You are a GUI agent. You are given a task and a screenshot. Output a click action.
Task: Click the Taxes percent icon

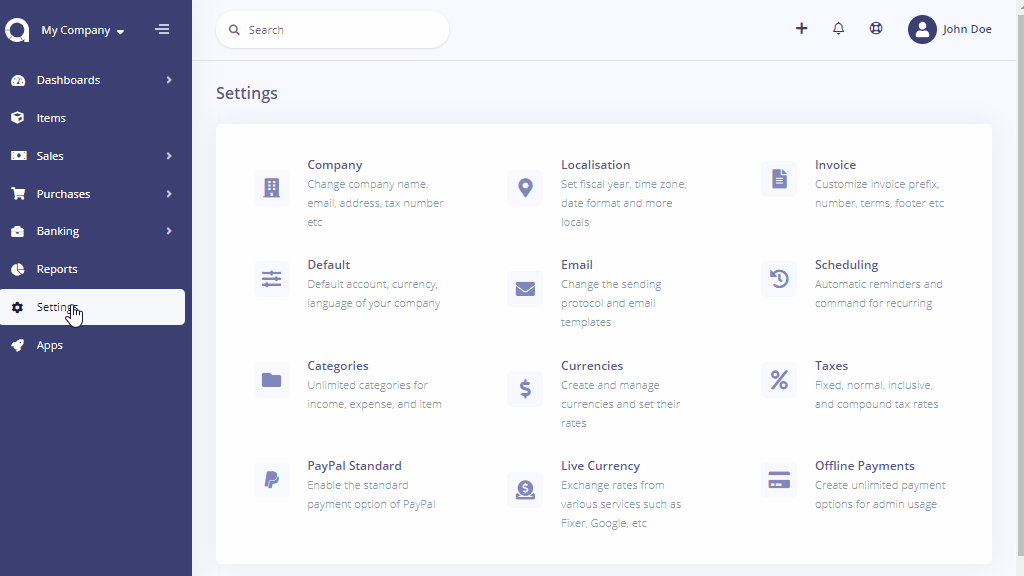coord(779,379)
